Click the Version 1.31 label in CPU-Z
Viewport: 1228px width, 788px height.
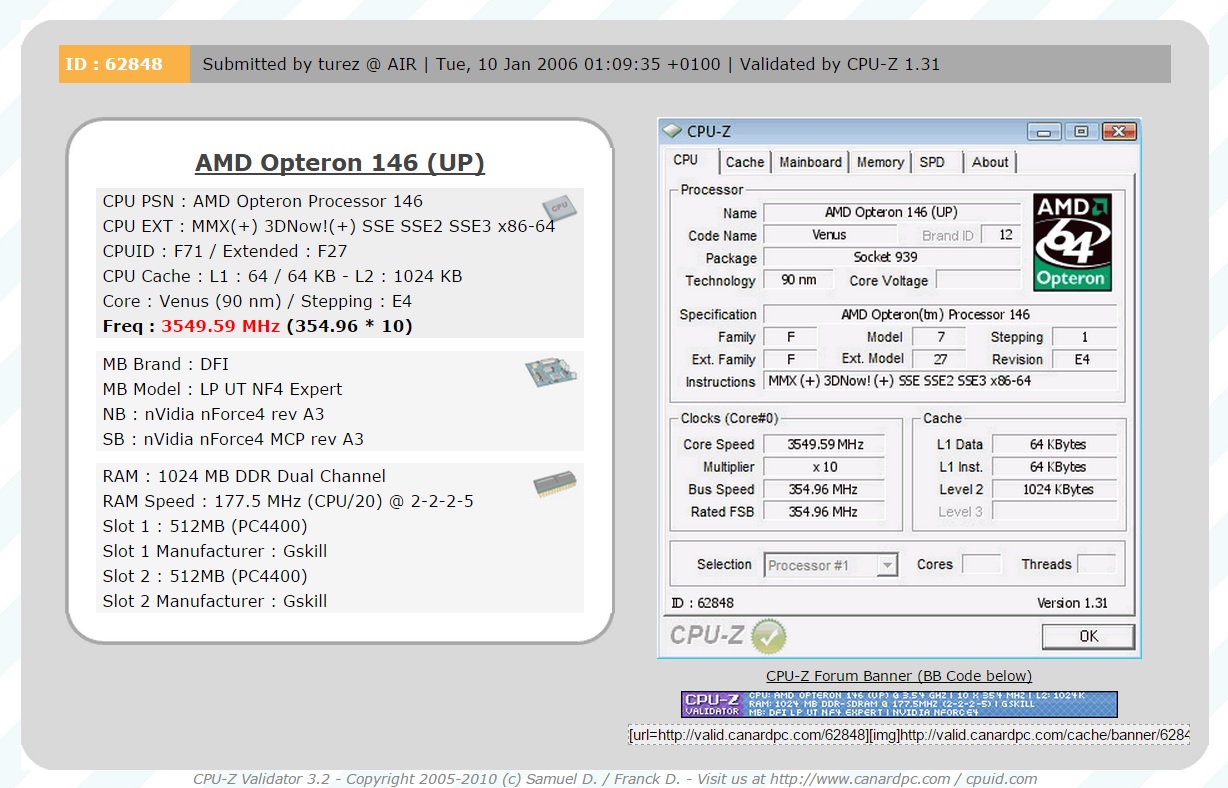(1072, 603)
